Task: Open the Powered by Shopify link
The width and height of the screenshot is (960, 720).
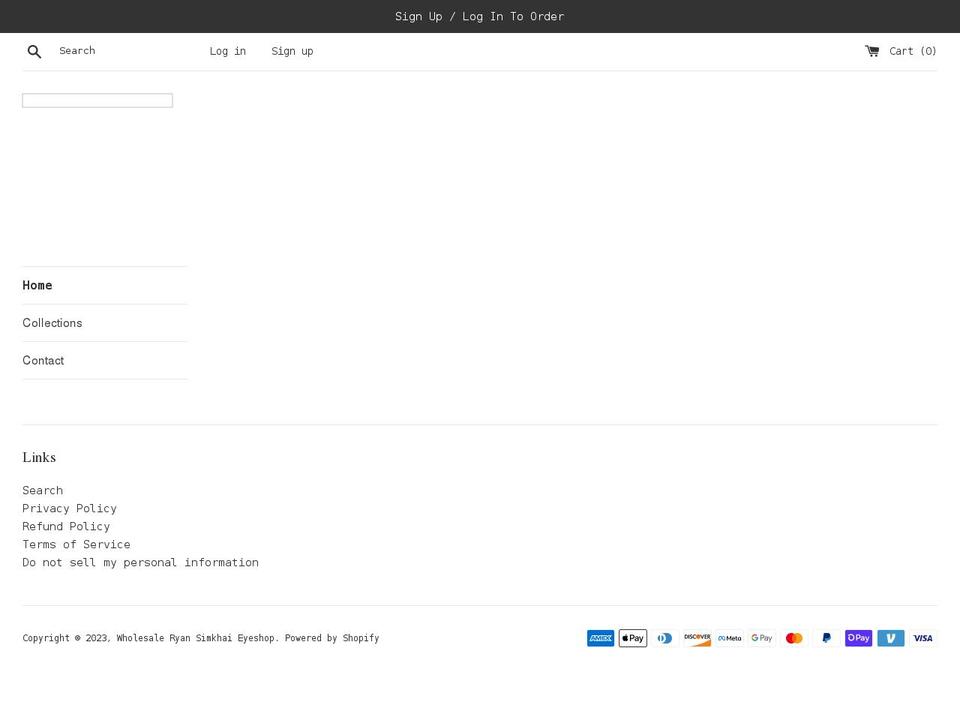Action: 332,638
